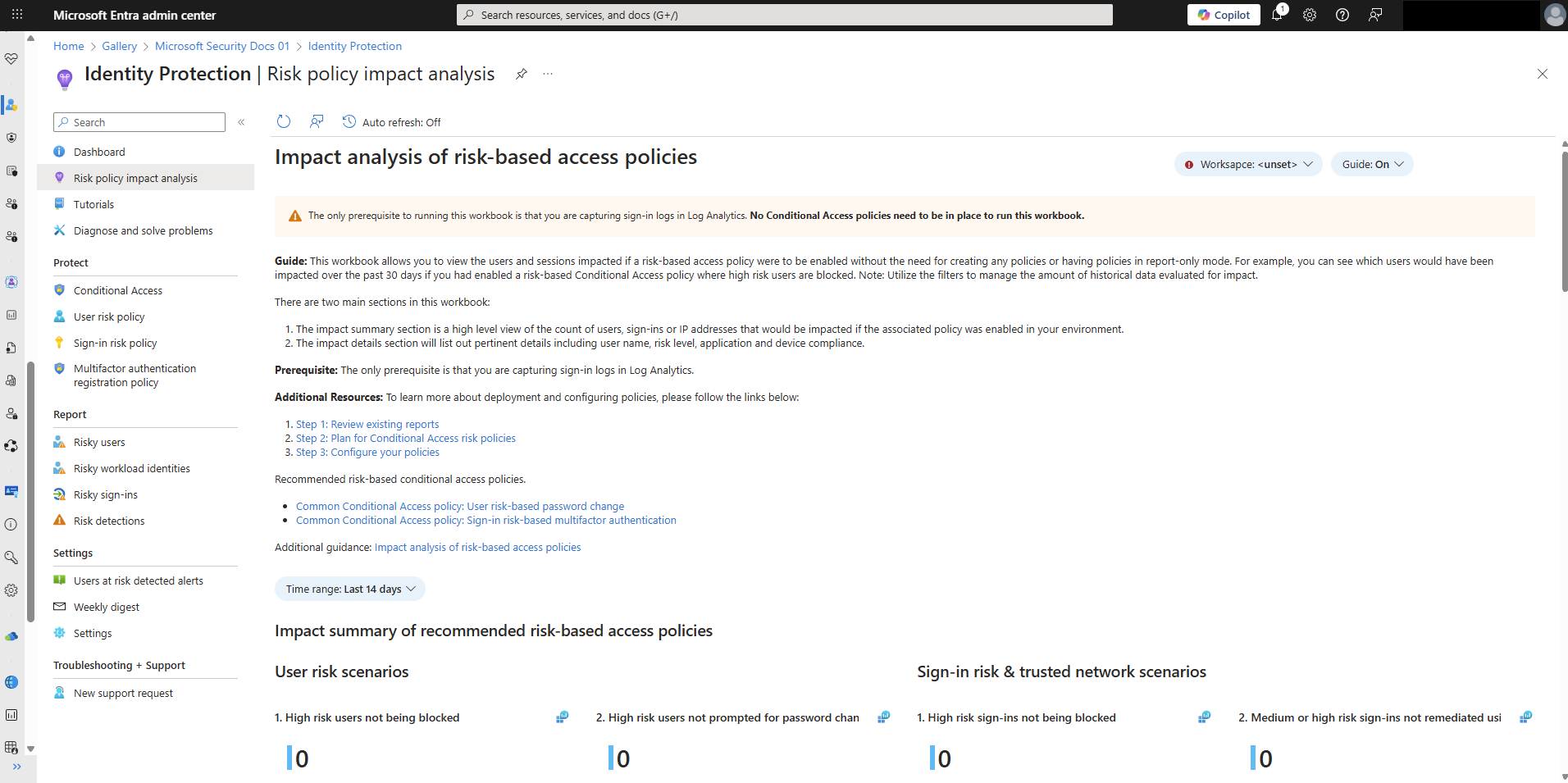The image size is (1568, 783).
Task: Pin the Identity Protection blade
Action: (x=521, y=74)
